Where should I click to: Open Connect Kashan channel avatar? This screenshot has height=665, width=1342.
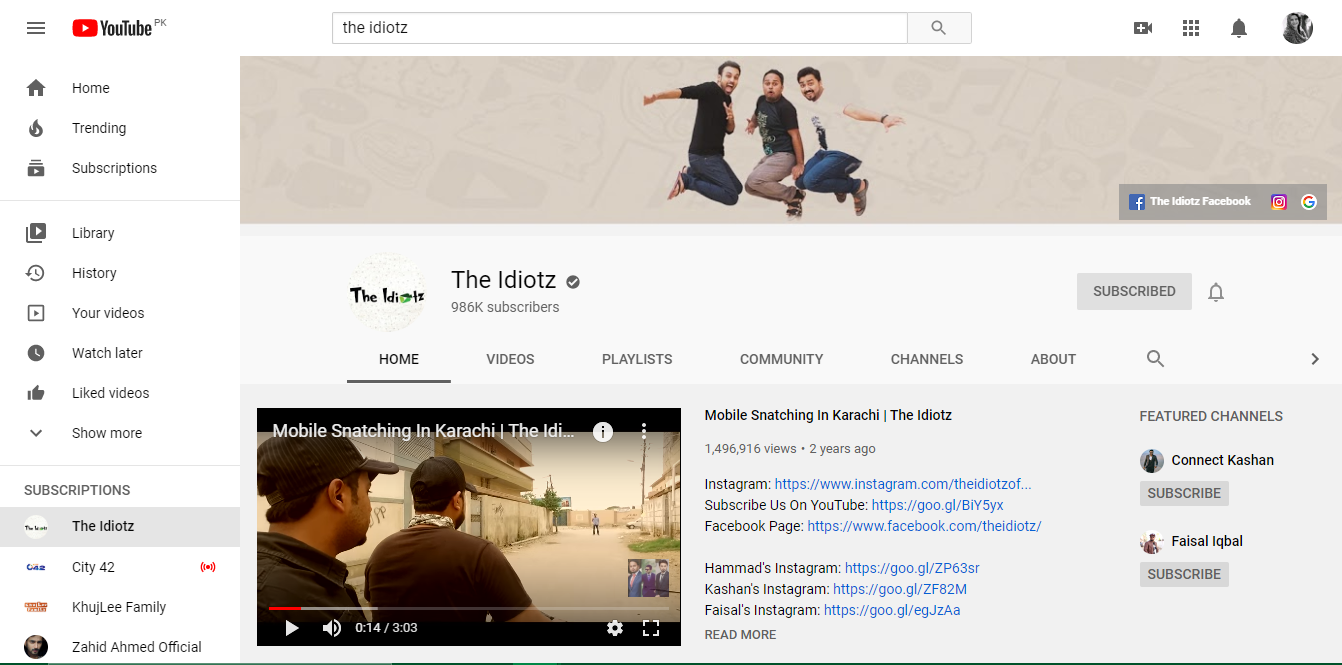(x=1152, y=461)
